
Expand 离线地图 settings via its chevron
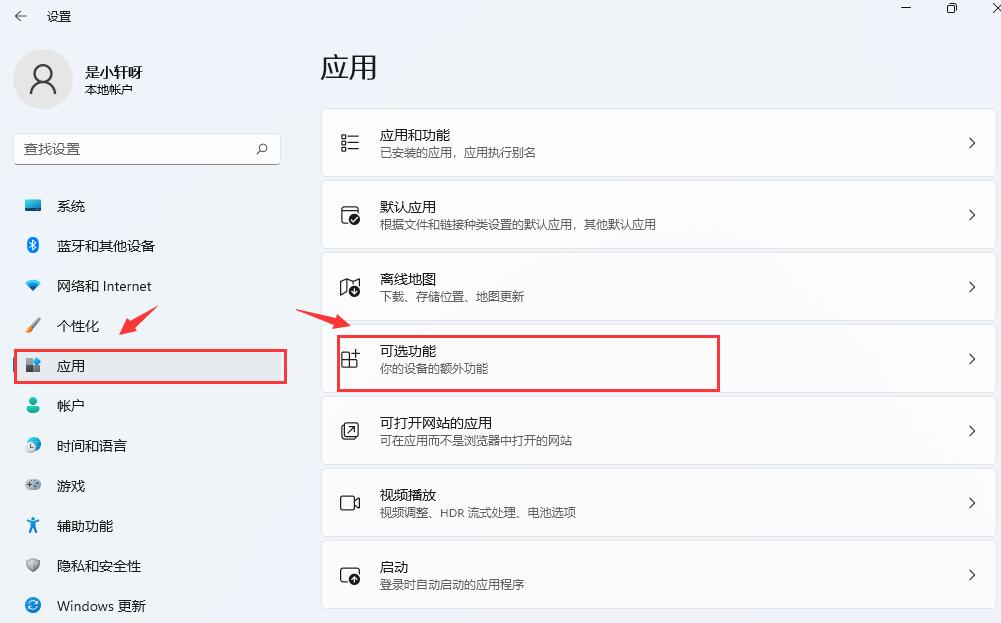coord(971,286)
